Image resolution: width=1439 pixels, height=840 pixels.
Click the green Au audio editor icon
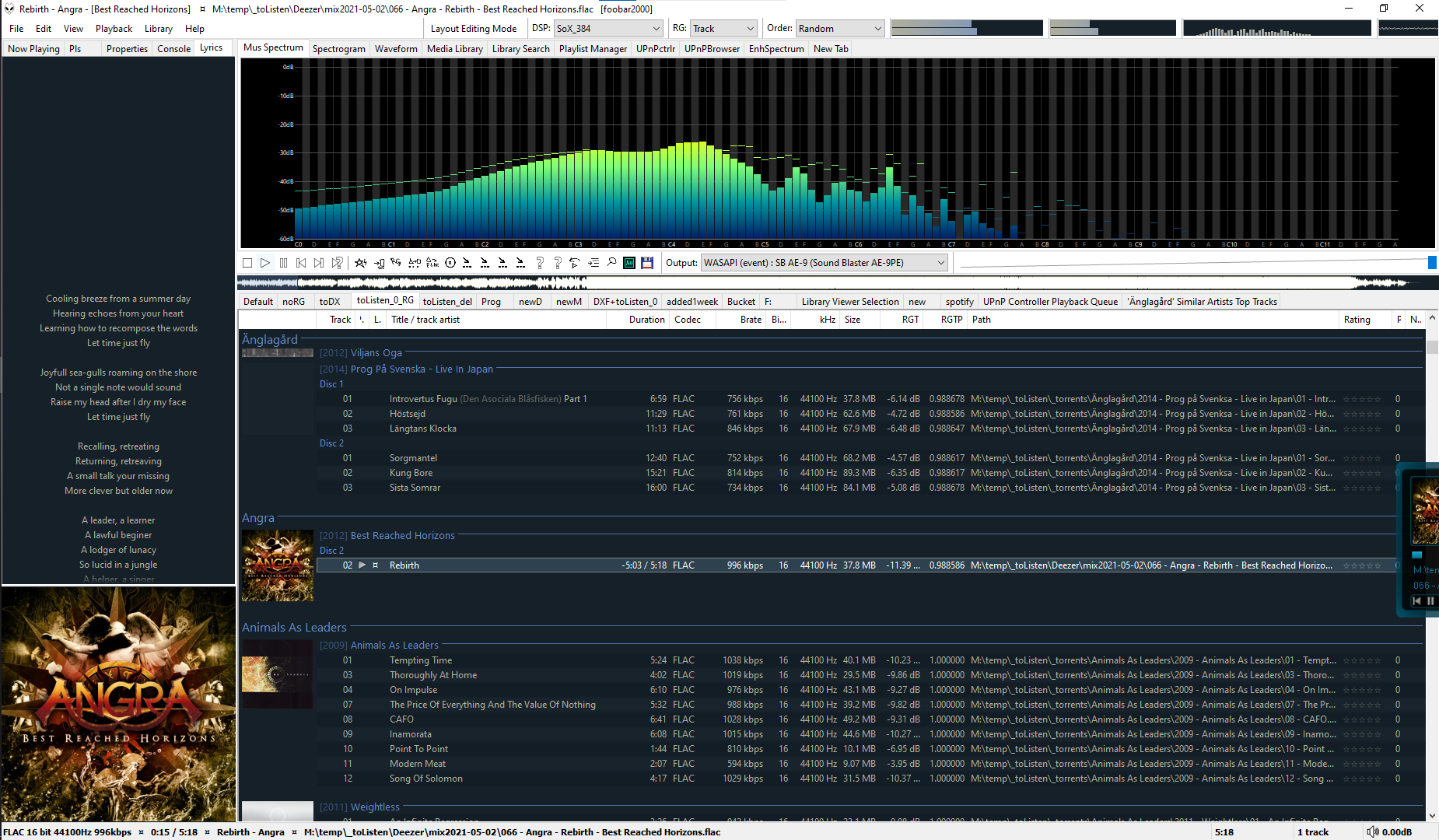click(629, 263)
